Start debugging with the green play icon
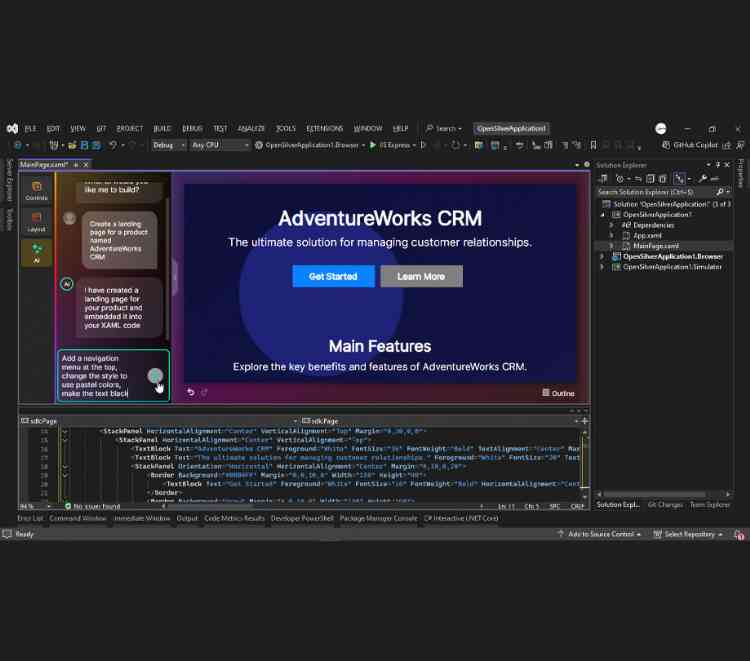The height and width of the screenshot is (661, 750). 373,145
